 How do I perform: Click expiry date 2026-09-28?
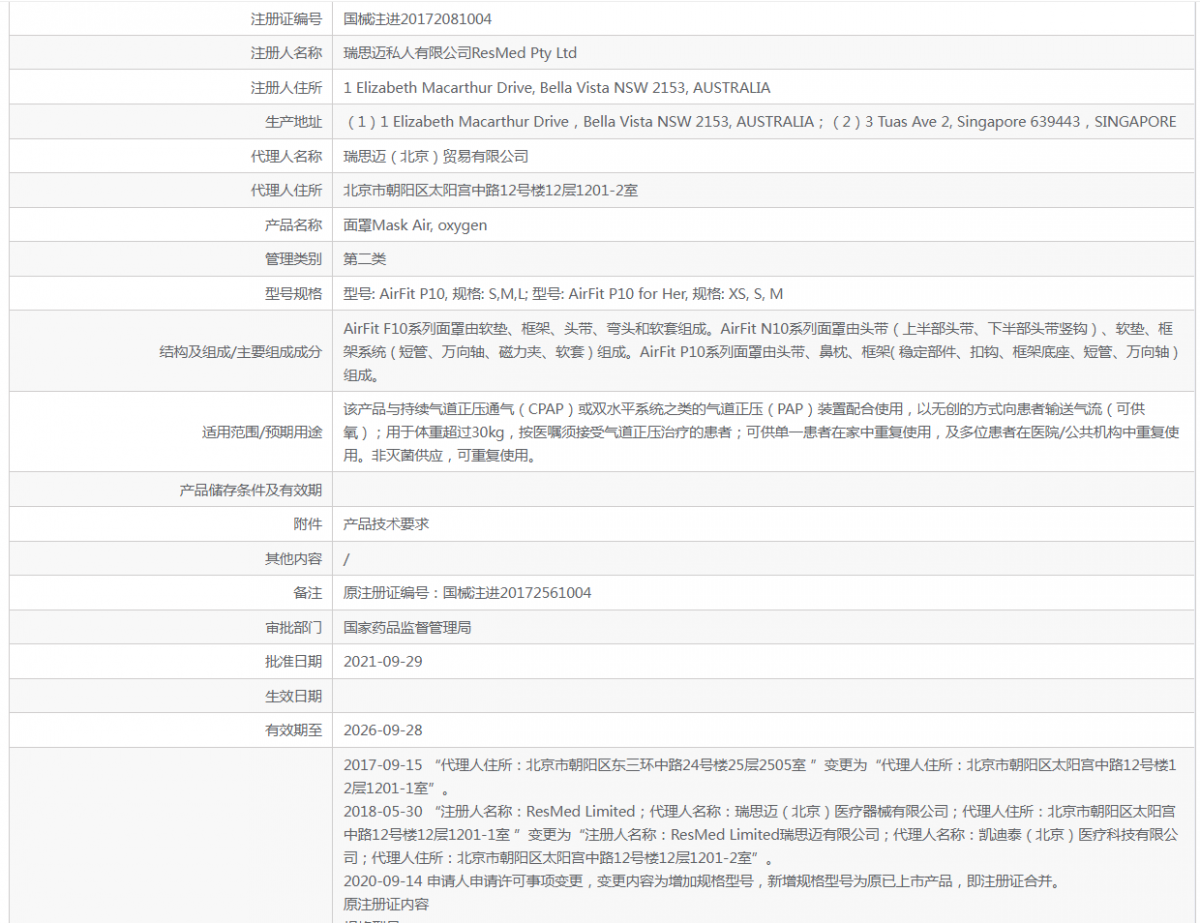[x=383, y=730]
